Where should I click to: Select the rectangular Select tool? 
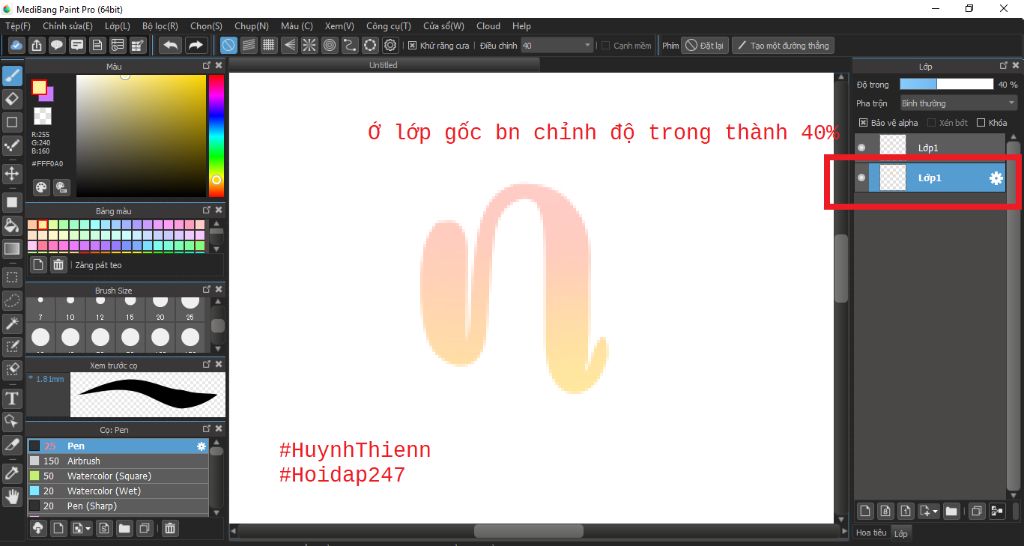12,278
